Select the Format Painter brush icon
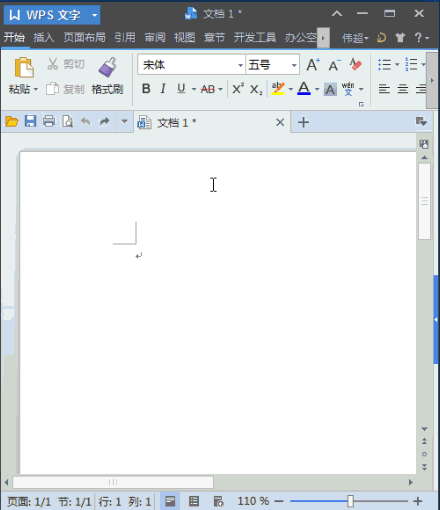Viewport: 440px width, 510px height. tap(108, 67)
